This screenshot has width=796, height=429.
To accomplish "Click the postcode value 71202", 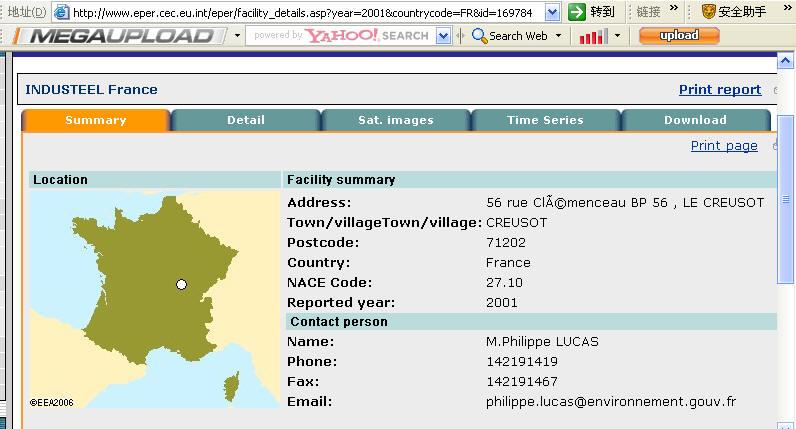I will coord(506,243).
